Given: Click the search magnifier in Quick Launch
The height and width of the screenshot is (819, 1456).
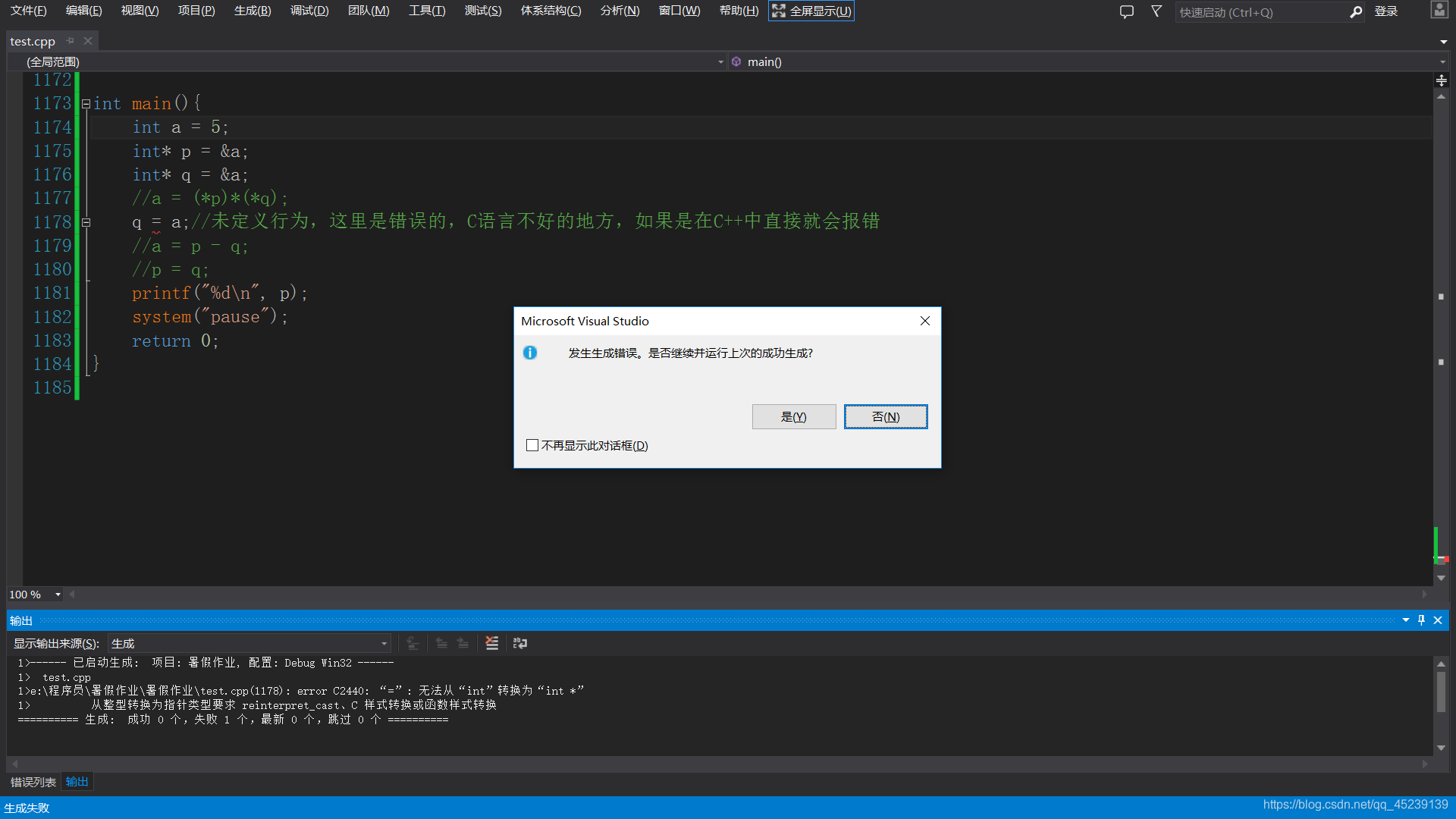Looking at the screenshot, I should (x=1356, y=12).
